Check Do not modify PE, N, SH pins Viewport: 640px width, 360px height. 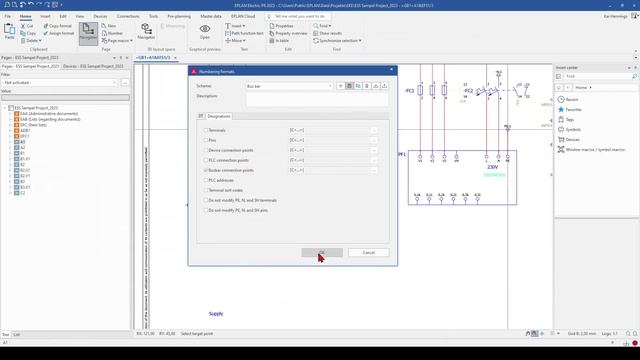click(206, 210)
